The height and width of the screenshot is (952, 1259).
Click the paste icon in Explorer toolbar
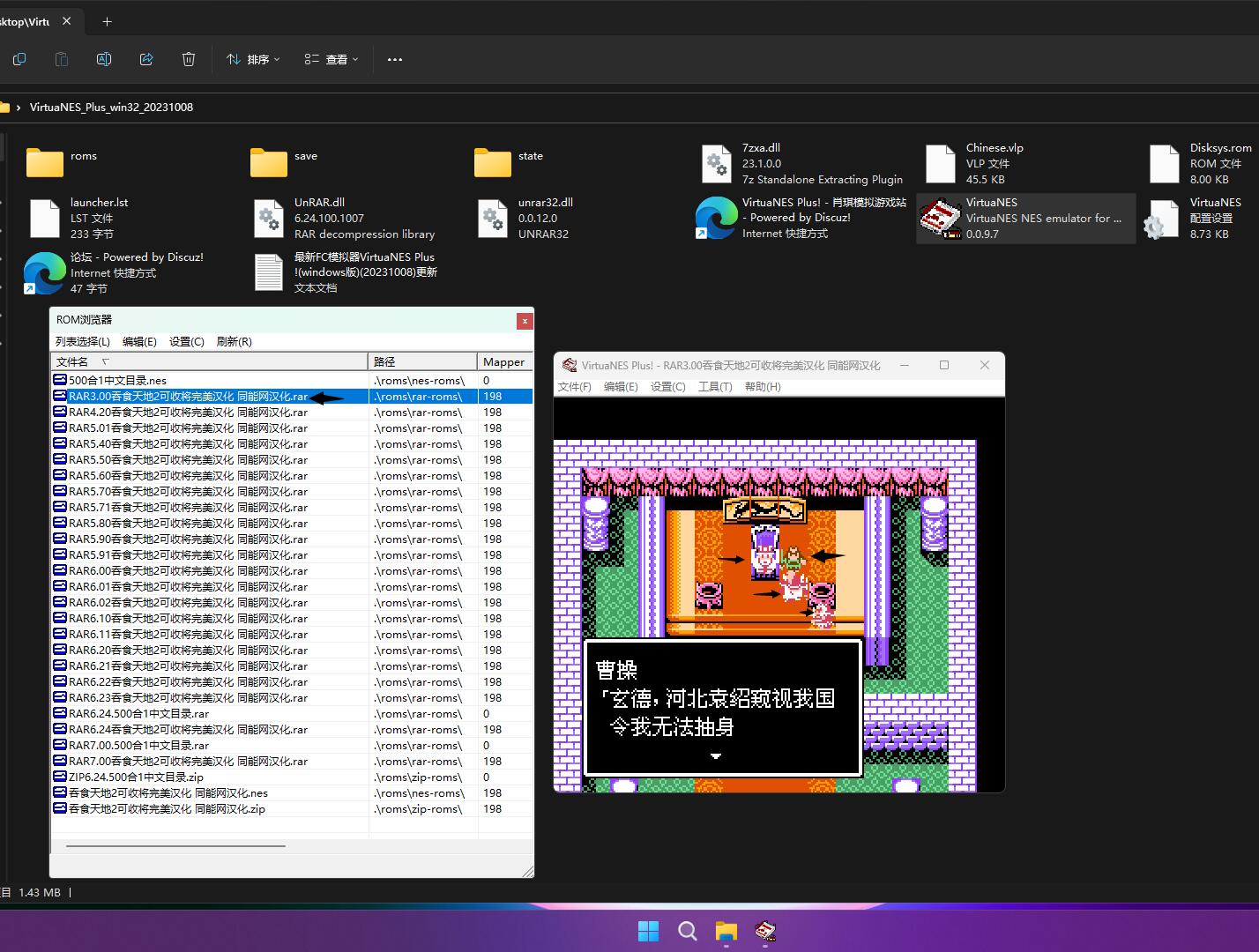[x=62, y=59]
